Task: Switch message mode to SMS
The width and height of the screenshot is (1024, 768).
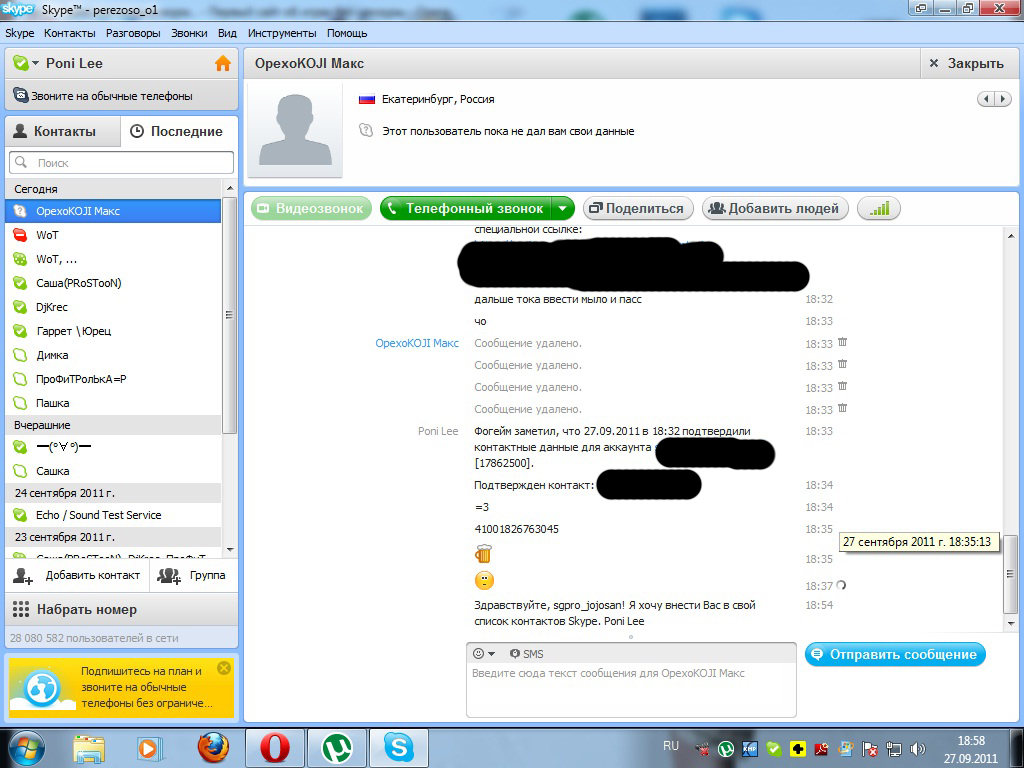Action: coord(526,654)
